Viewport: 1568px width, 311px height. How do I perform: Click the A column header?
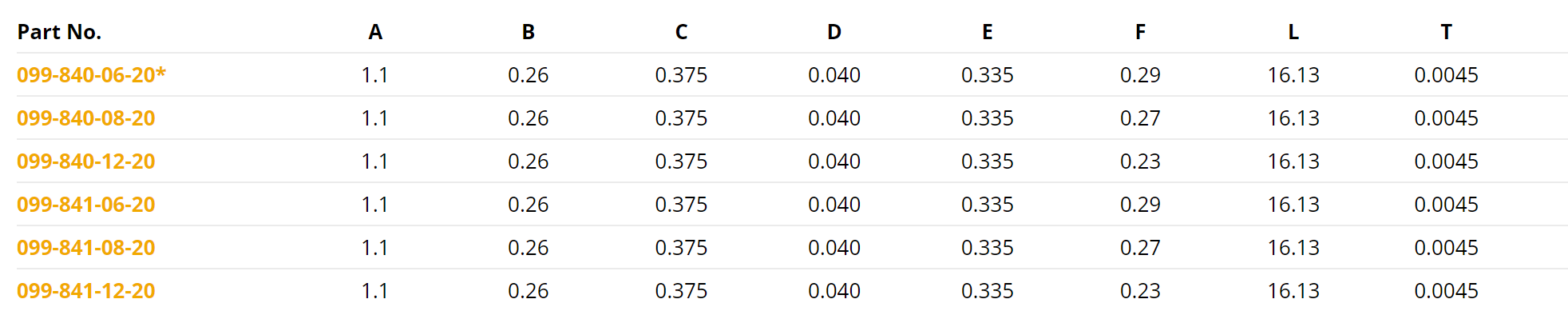[375, 32]
